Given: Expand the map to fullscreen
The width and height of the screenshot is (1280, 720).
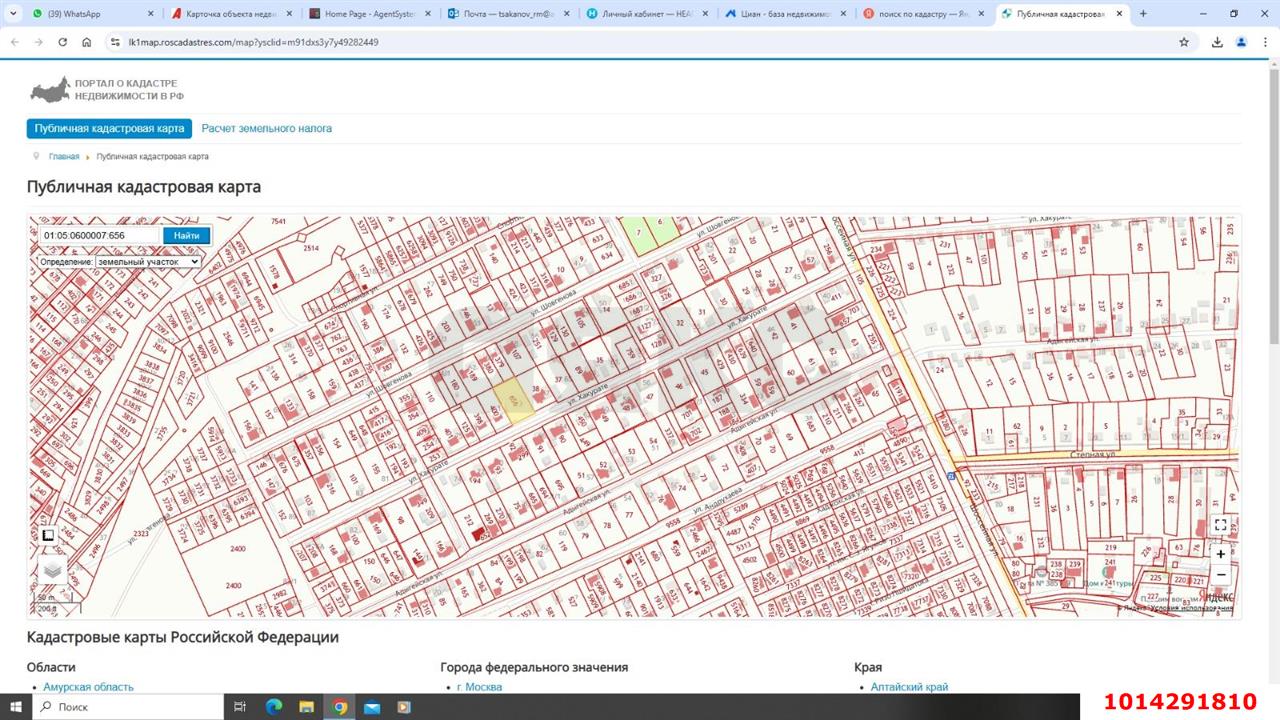Looking at the screenshot, I should coord(1220,525).
